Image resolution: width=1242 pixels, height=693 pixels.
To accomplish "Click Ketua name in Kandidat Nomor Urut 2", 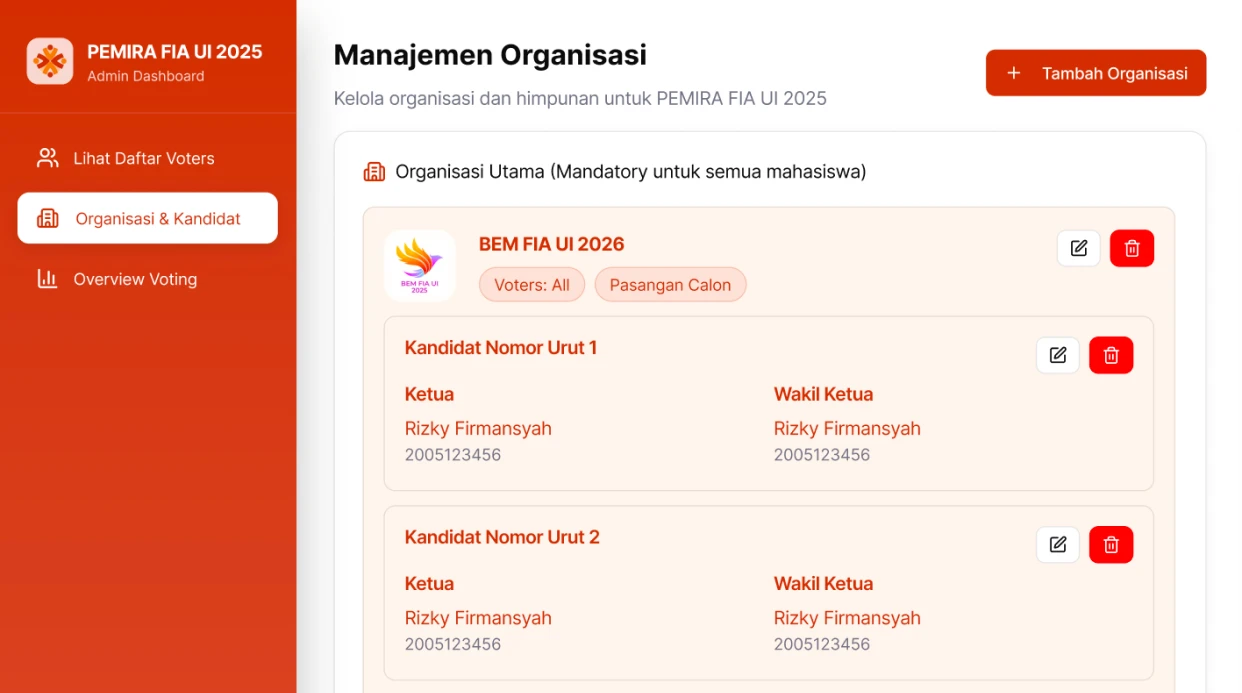I will pos(478,618).
